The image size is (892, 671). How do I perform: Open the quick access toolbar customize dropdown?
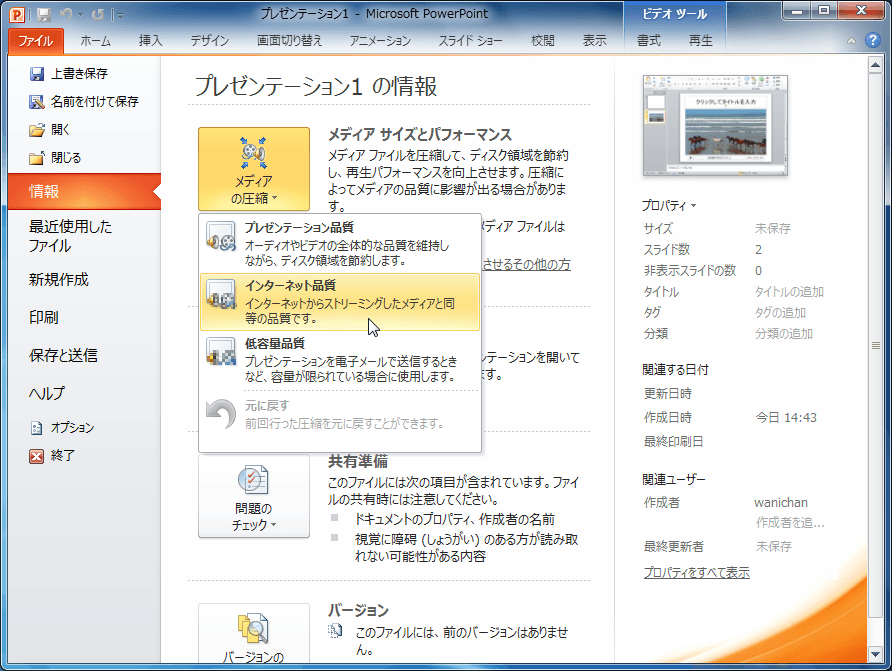[118, 15]
